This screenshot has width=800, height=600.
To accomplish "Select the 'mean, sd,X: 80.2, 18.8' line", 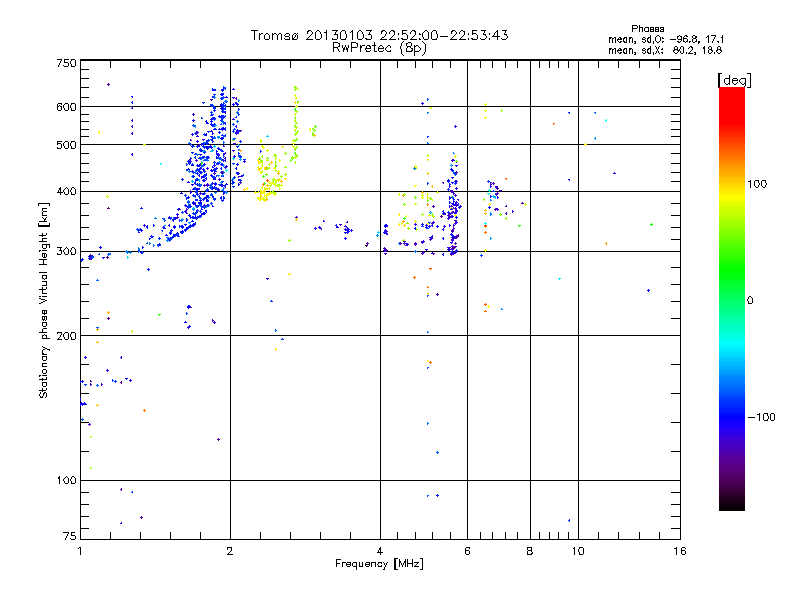I will tap(665, 50).
